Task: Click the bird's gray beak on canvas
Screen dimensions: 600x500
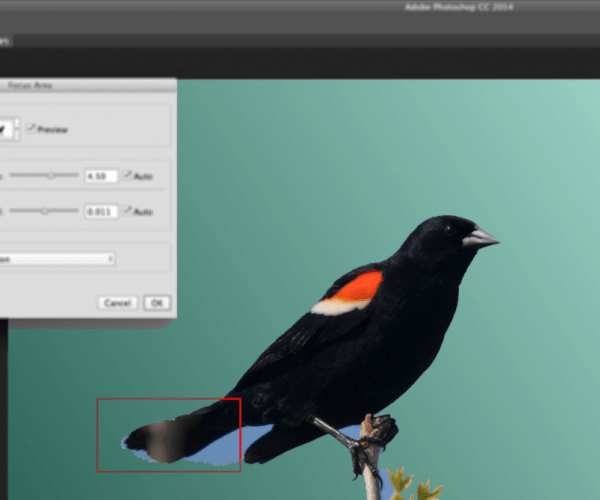Action: (x=481, y=238)
